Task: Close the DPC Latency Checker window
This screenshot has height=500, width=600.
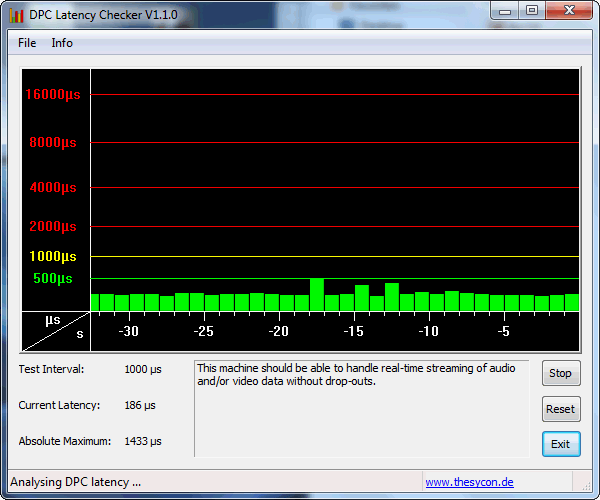Action: click(x=569, y=11)
